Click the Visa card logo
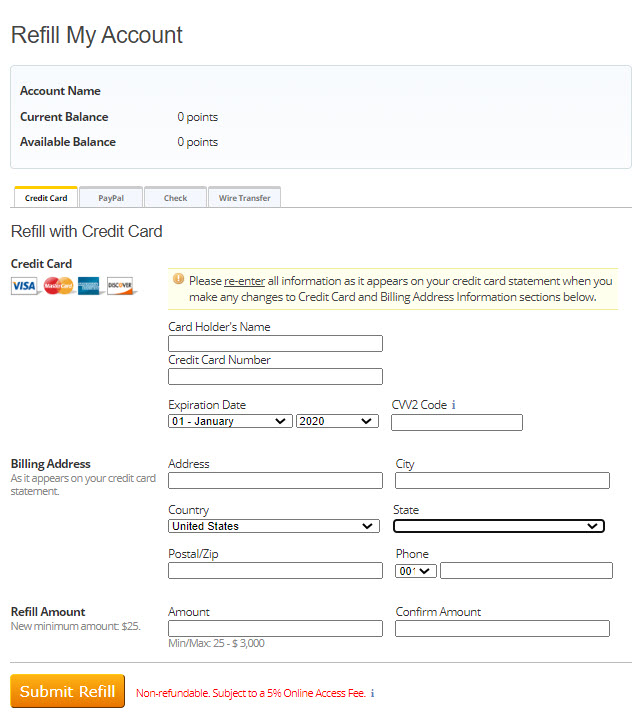Screen dimensions: 642x717 [24, 286]
